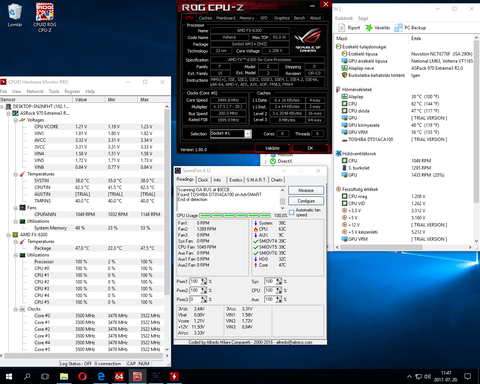Open the Windows Start menu
The height and width of the screenshot is (384, 480).
pos(9,377)
